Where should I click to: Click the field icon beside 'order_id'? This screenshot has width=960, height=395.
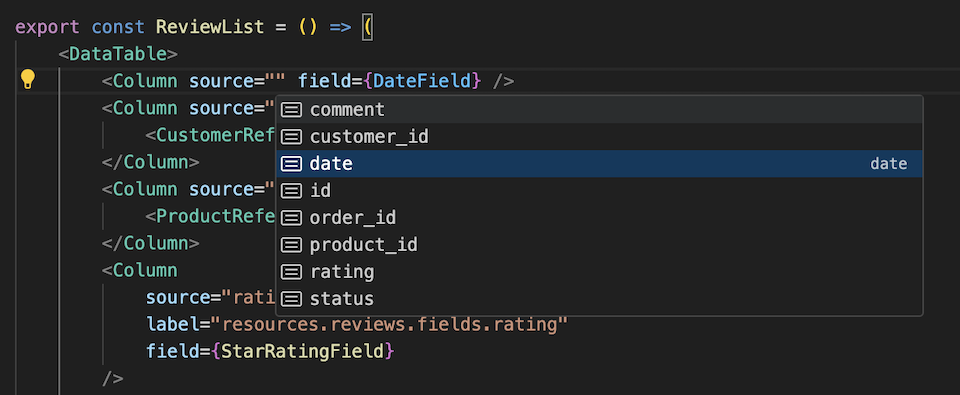[x=291, y=218]
